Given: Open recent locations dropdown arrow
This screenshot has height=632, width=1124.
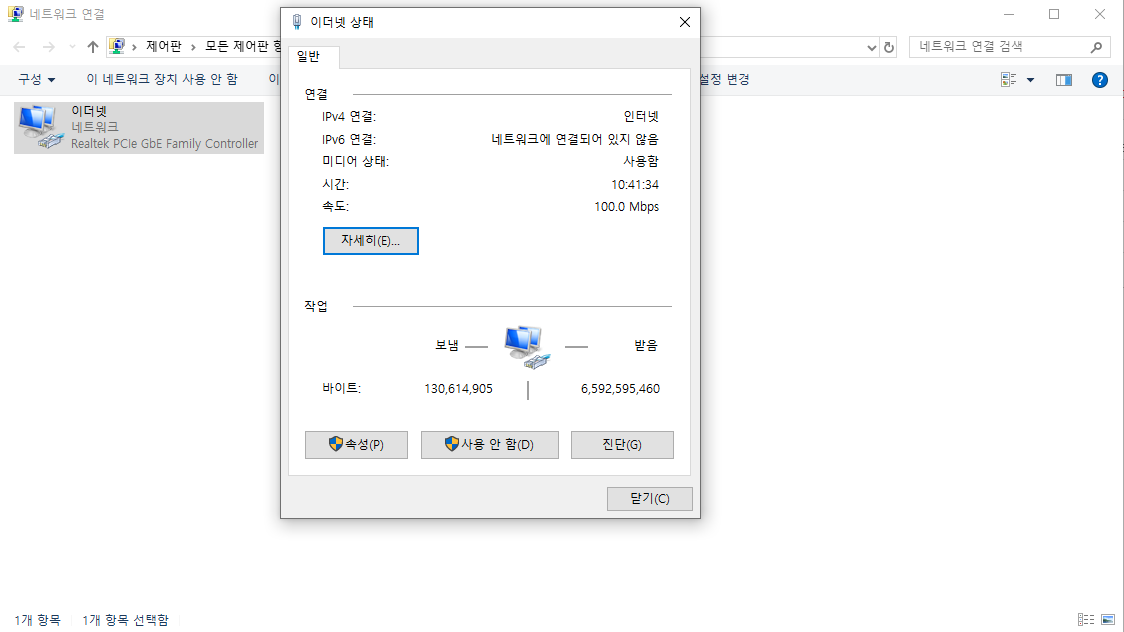Looking at the screenshot, I should point(72,47).
